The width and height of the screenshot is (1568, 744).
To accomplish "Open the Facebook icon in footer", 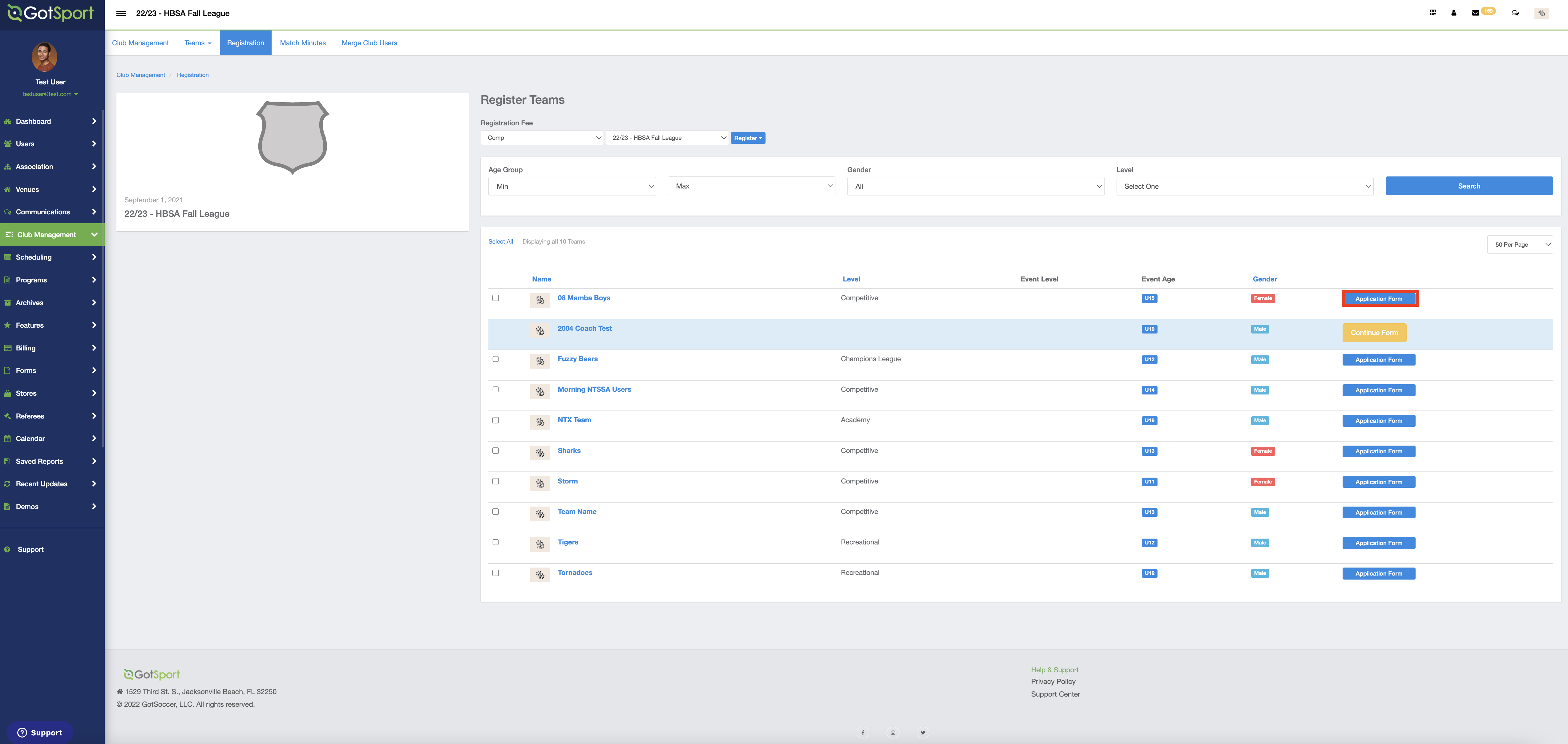I will click(x=863, y=732).
